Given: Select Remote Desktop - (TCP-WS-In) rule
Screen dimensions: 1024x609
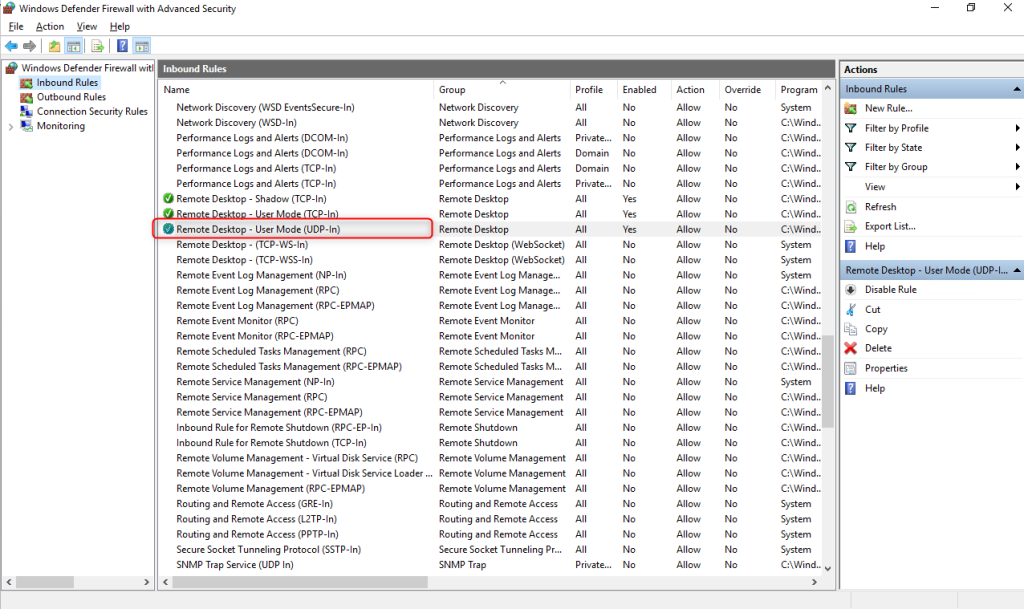Looking at the screenshot, I should pyautogui.click(x=242, y=245).
